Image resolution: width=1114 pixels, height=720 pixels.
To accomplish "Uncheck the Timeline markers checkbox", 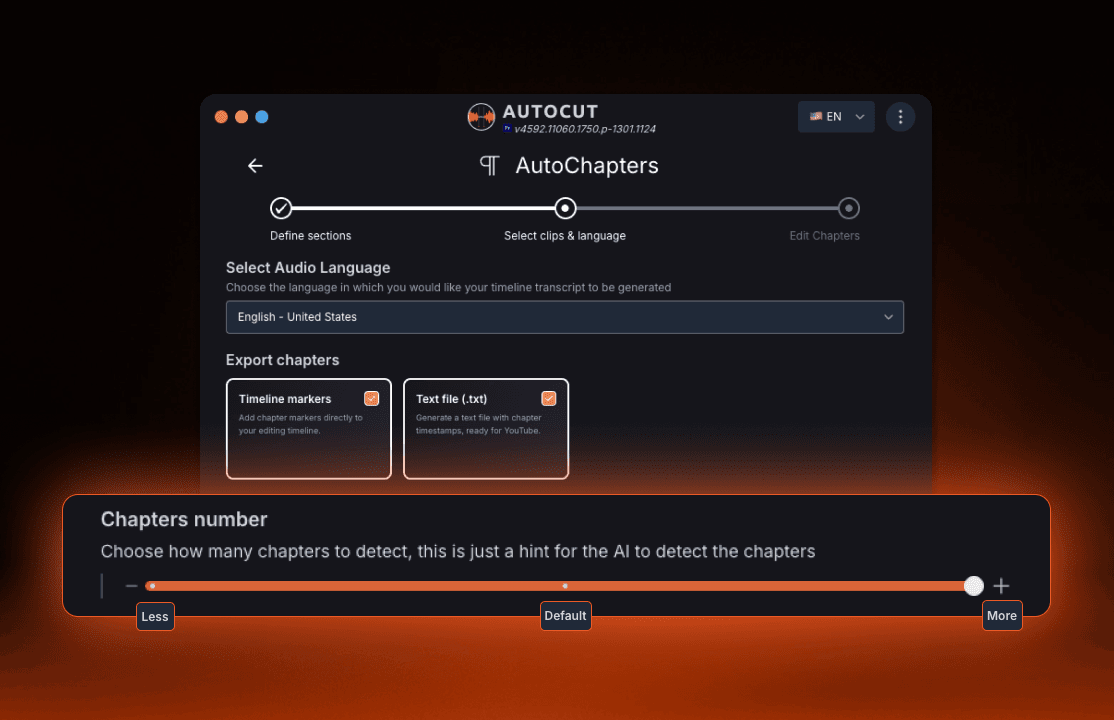I will tap(372, 398).
